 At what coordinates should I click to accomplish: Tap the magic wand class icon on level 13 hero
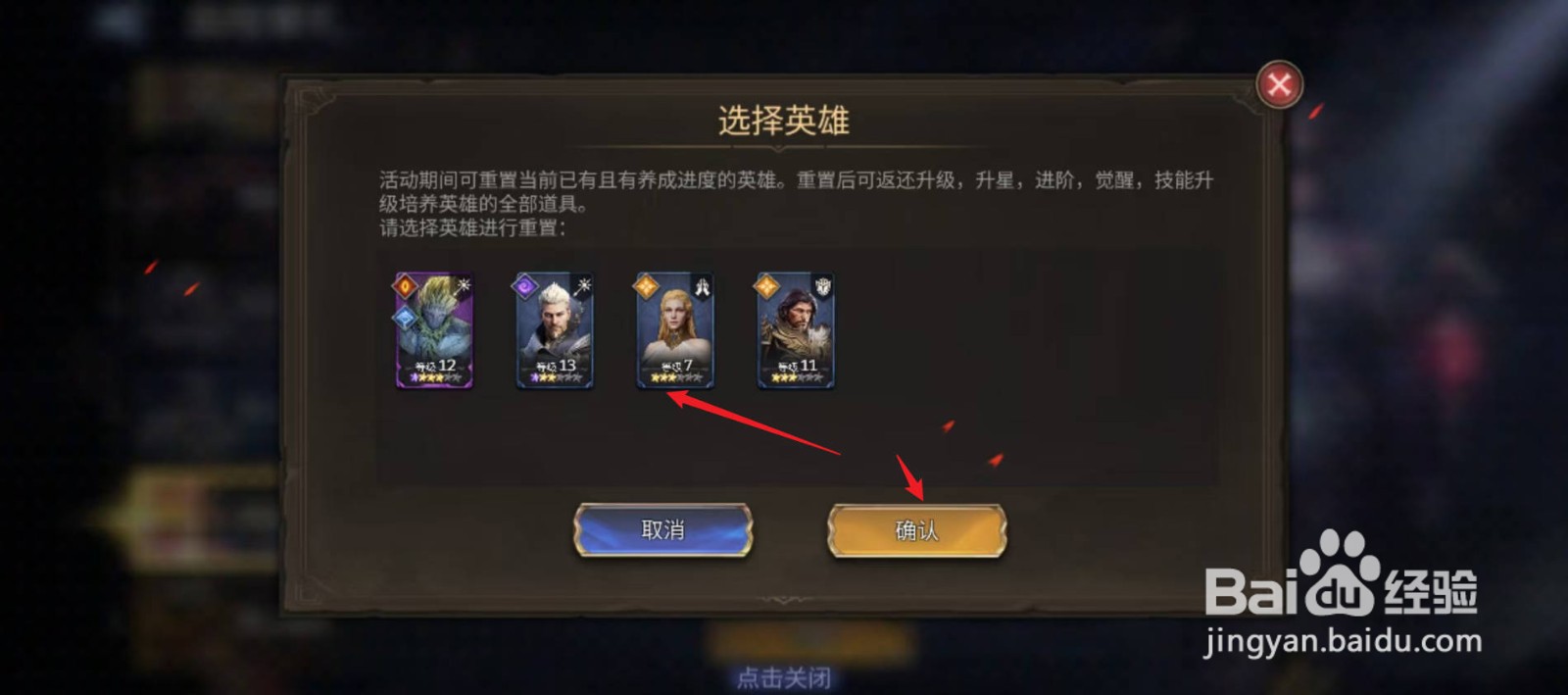582,286
